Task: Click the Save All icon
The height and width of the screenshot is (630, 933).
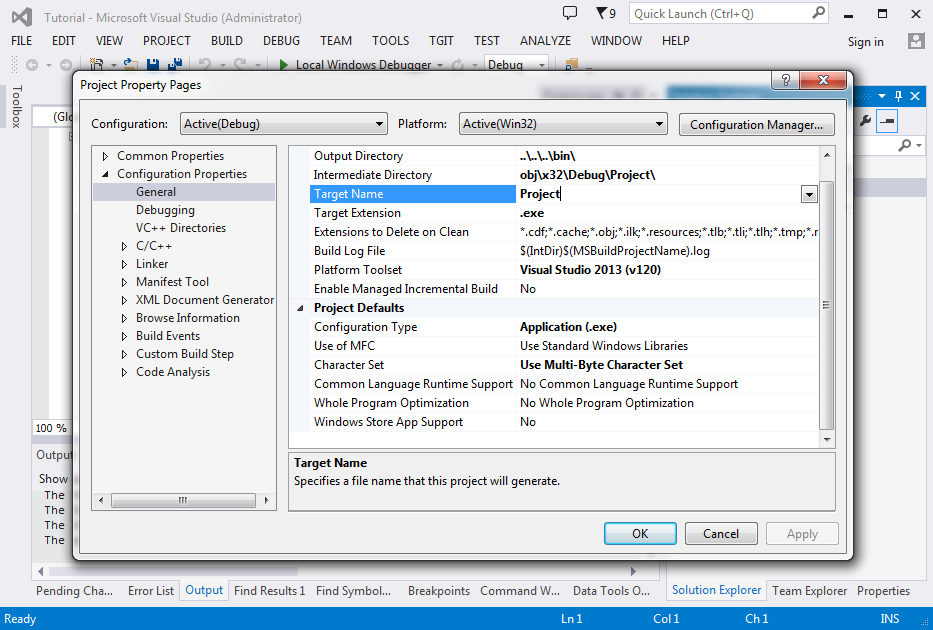Action: [x=175, y=64]
